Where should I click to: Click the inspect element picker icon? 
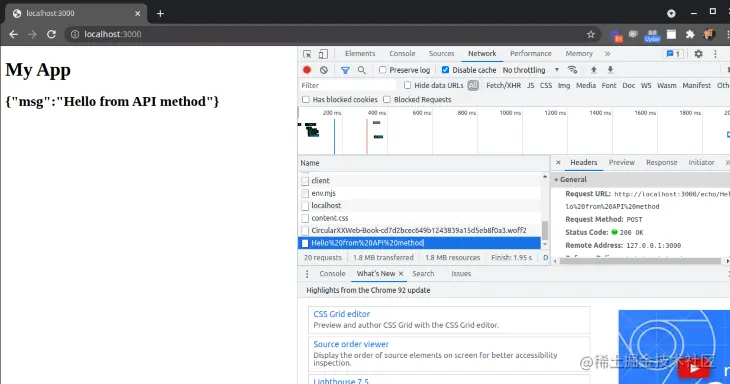307,54
